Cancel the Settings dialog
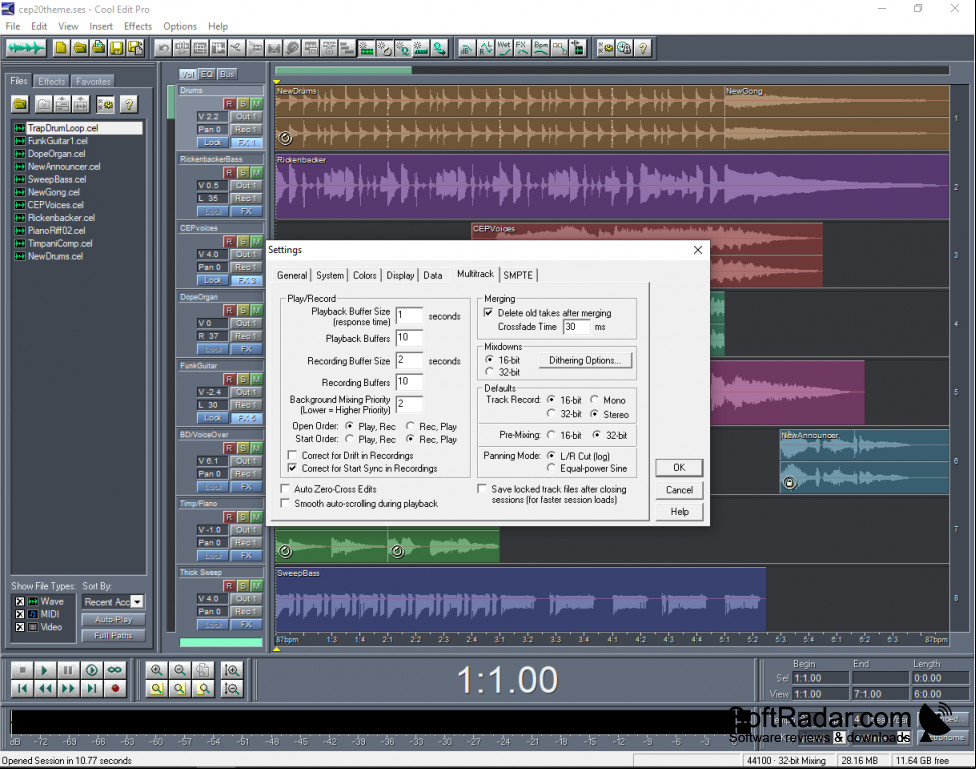 [x=679, y=490]
